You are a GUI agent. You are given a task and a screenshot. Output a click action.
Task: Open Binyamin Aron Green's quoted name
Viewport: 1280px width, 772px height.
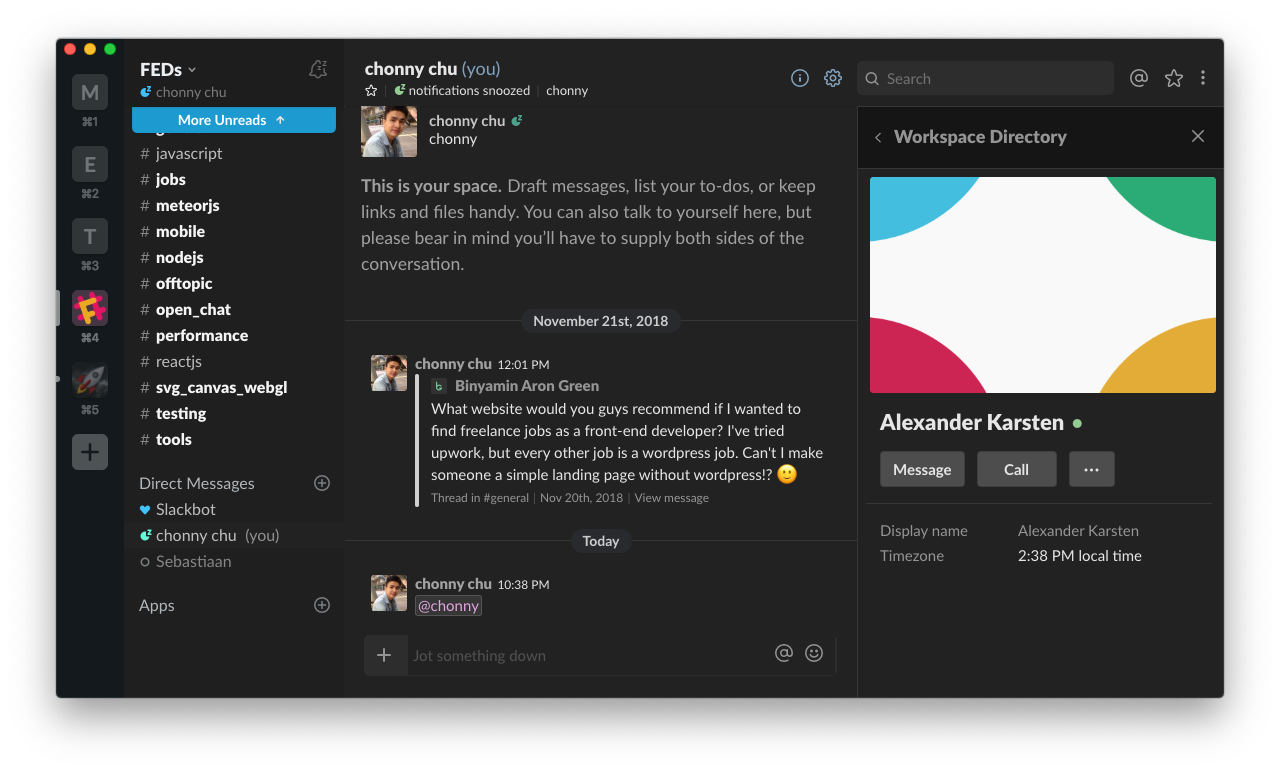point(527,385)
